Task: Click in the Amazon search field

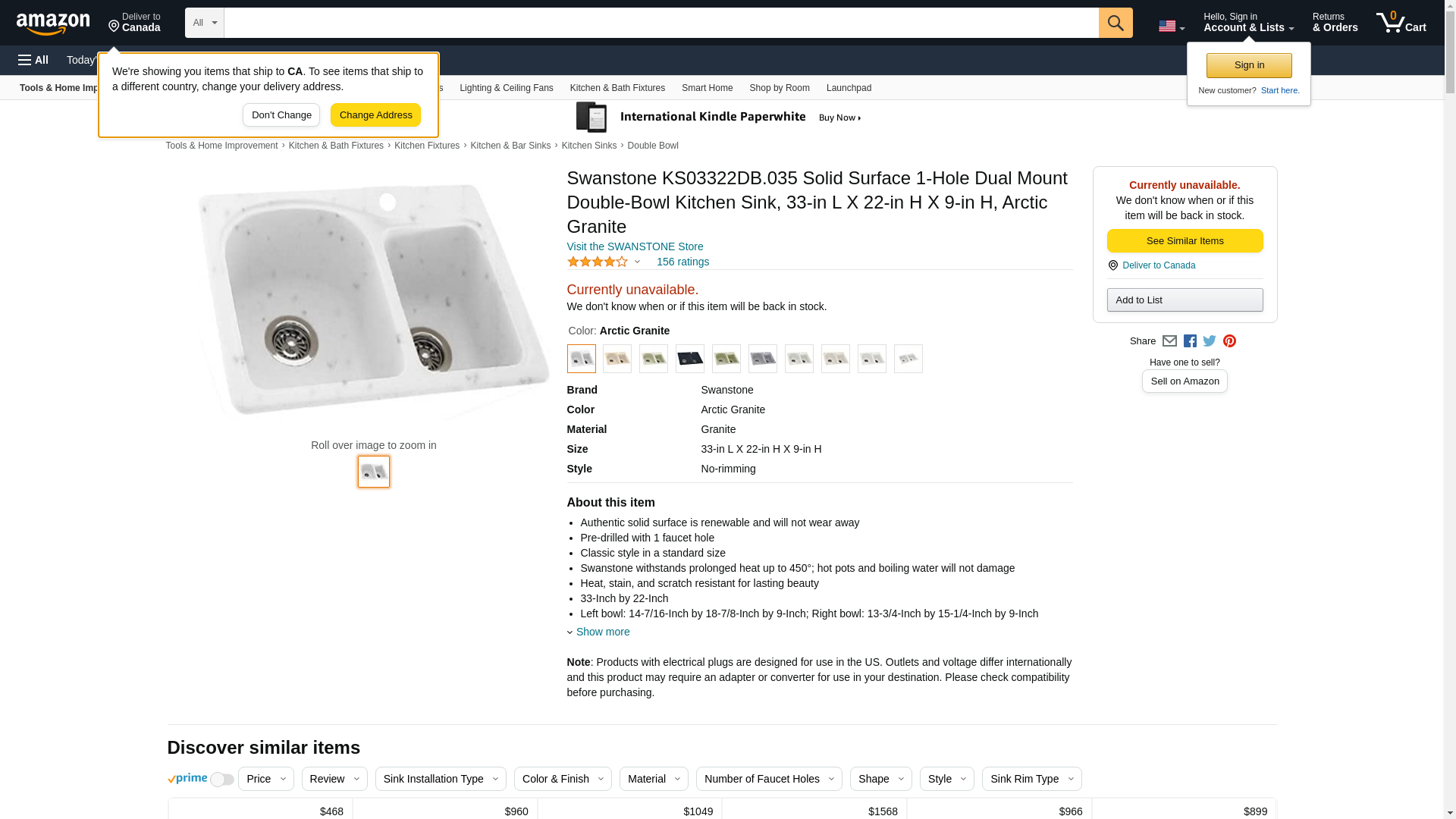Action: (x=661, y=23)
